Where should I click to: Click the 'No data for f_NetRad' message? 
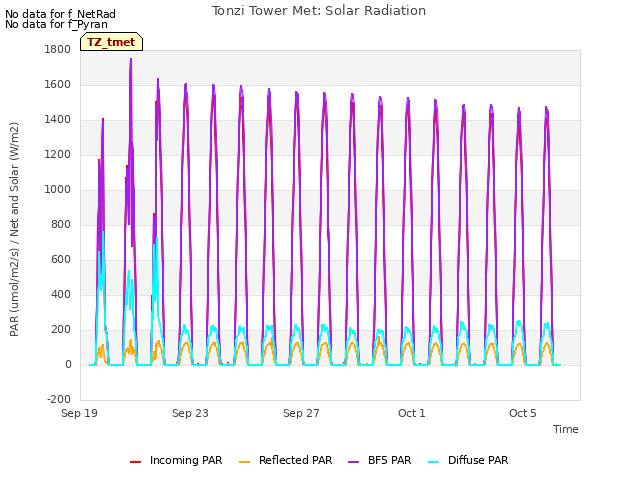click(60, 14)
